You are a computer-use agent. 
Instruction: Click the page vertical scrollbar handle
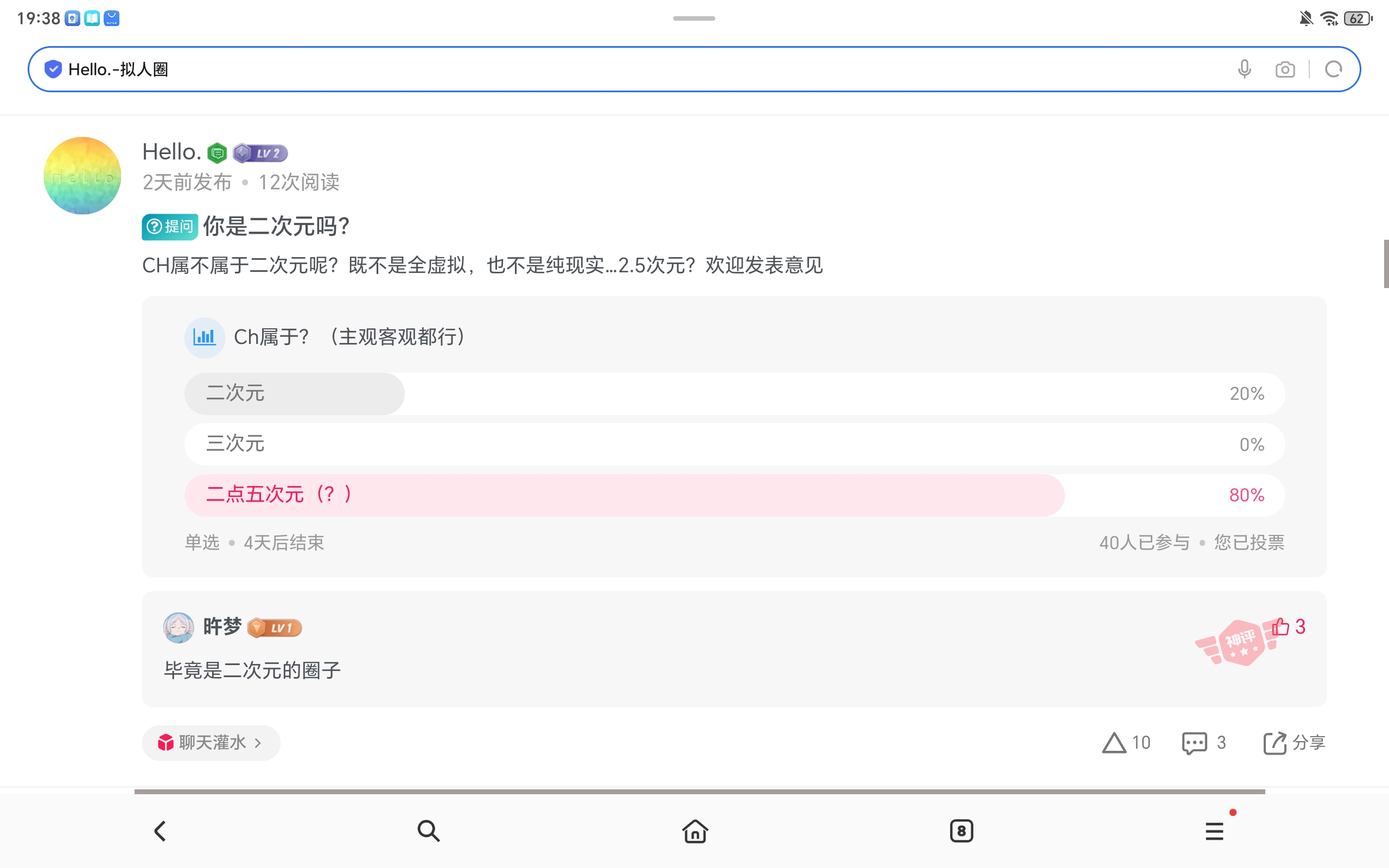[1386, 264]
